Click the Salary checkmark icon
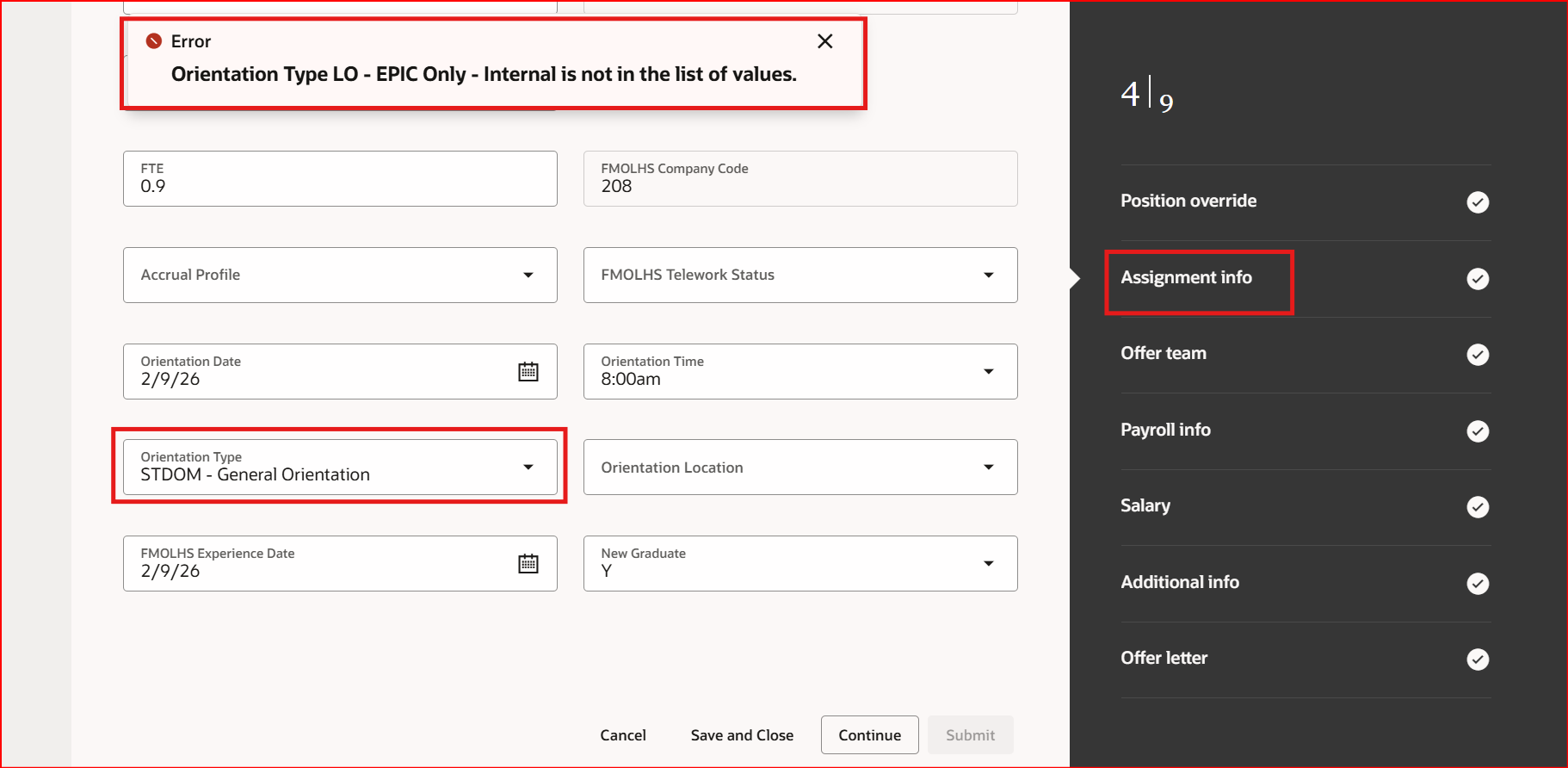Viewport: 1568px width, 768px height. pyautogui.click(x=1478, y=507)
